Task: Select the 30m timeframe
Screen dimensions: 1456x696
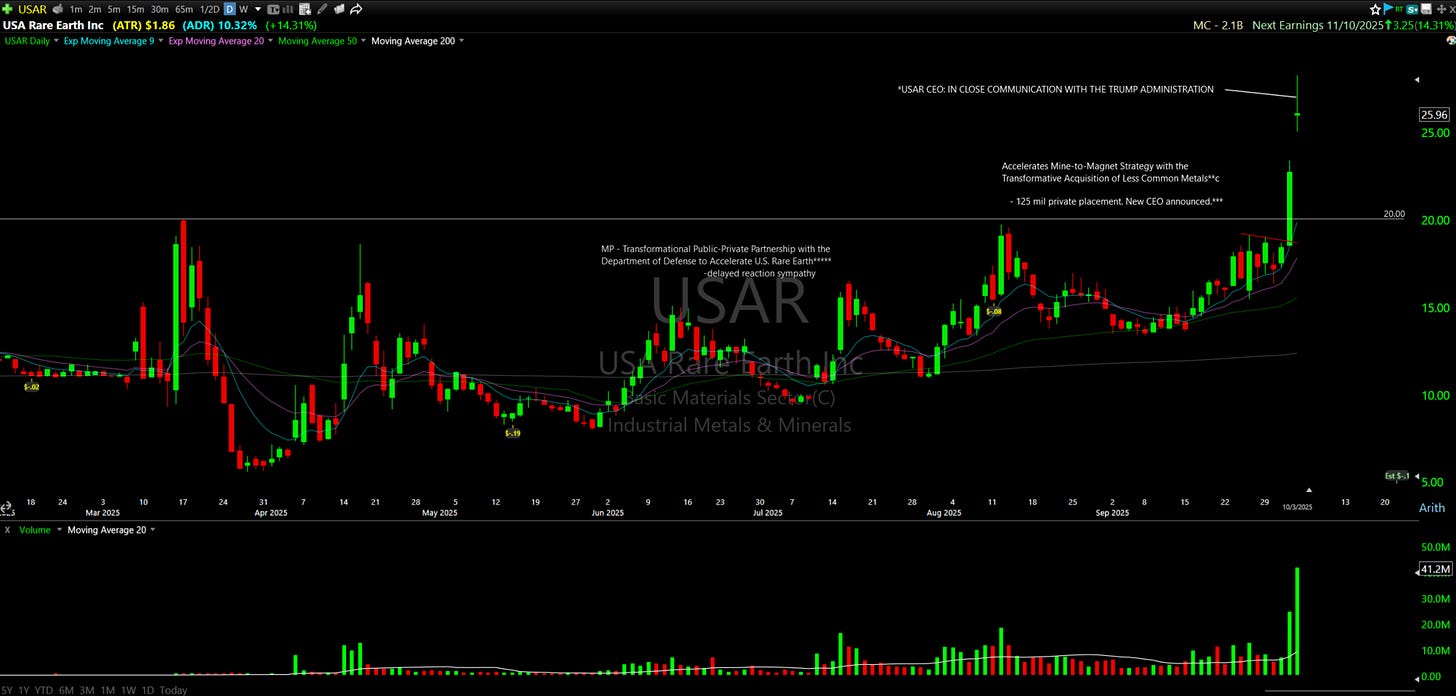Action: pos(160,9)
